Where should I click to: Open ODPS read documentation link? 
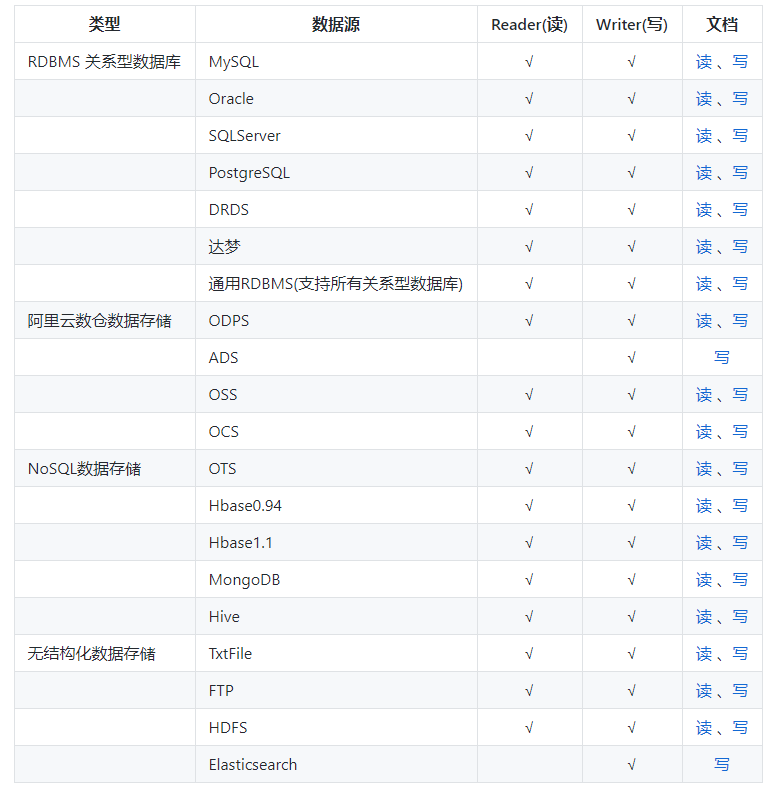(x=704, y=321)
